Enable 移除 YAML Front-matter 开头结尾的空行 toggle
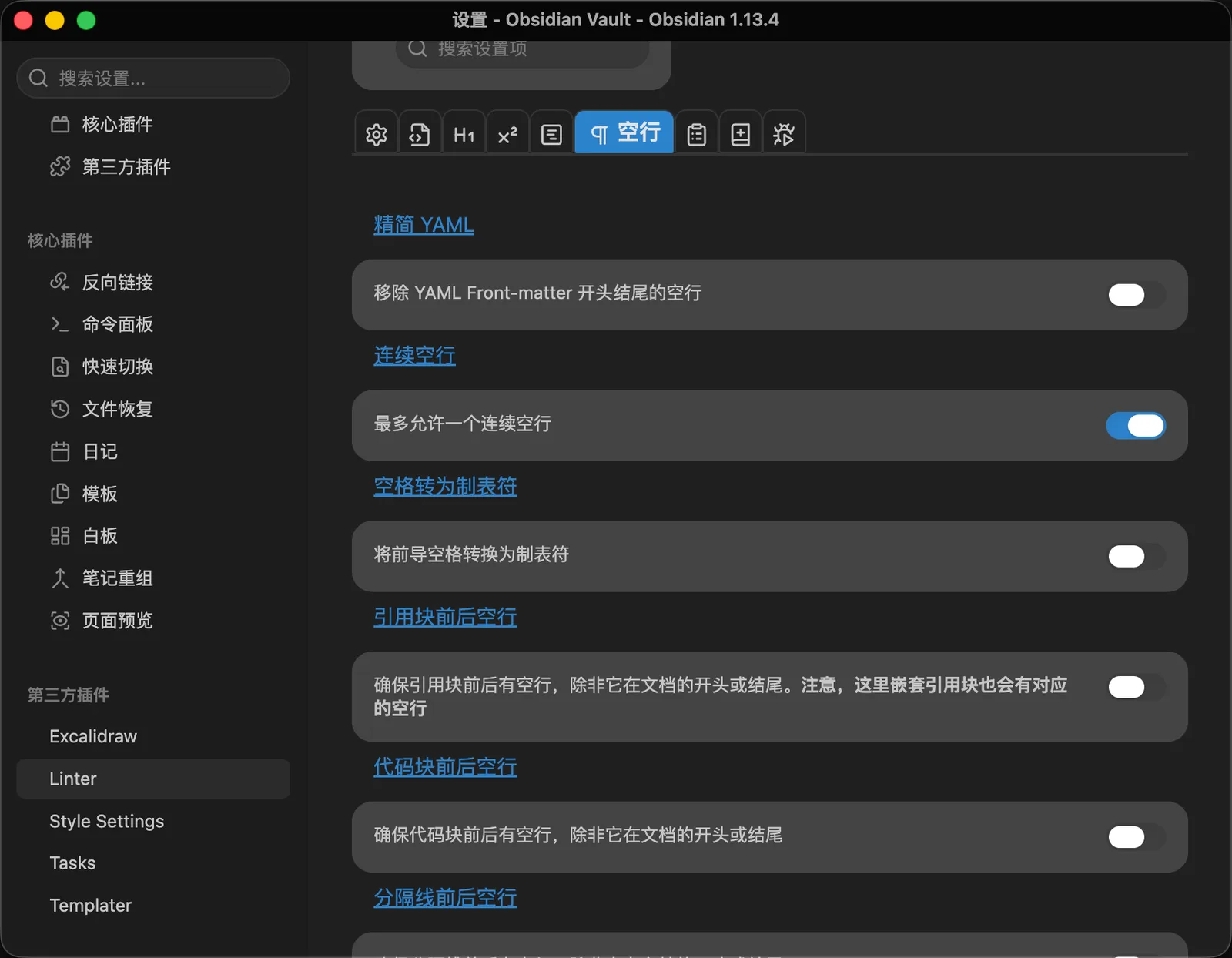Viewport: 1232px width, 958px height. click(x=1136, y=295)
